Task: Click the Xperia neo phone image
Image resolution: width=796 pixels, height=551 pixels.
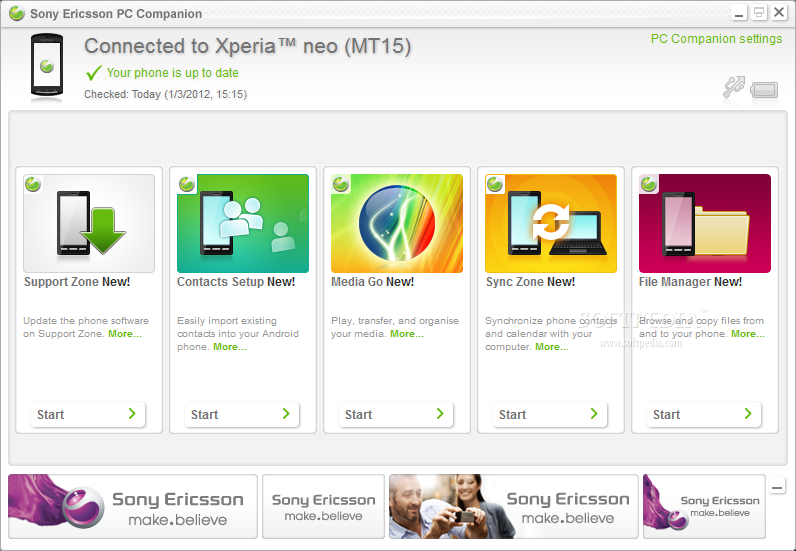Action: [x=47, y=66]
